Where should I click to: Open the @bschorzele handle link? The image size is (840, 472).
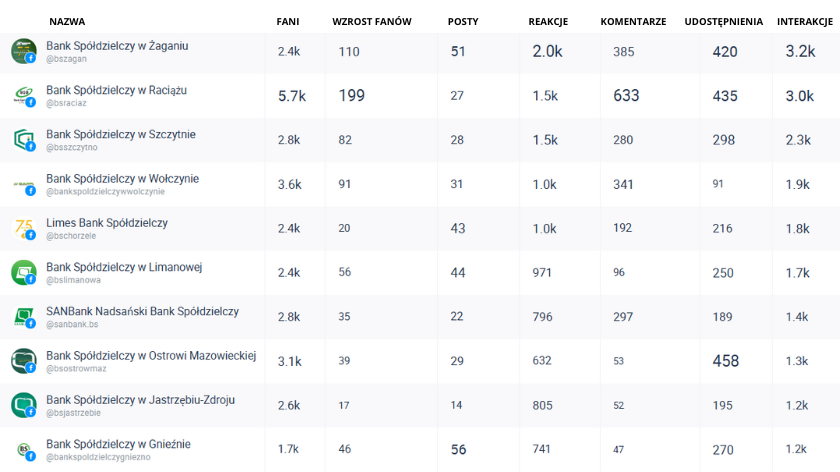[71, 237]
